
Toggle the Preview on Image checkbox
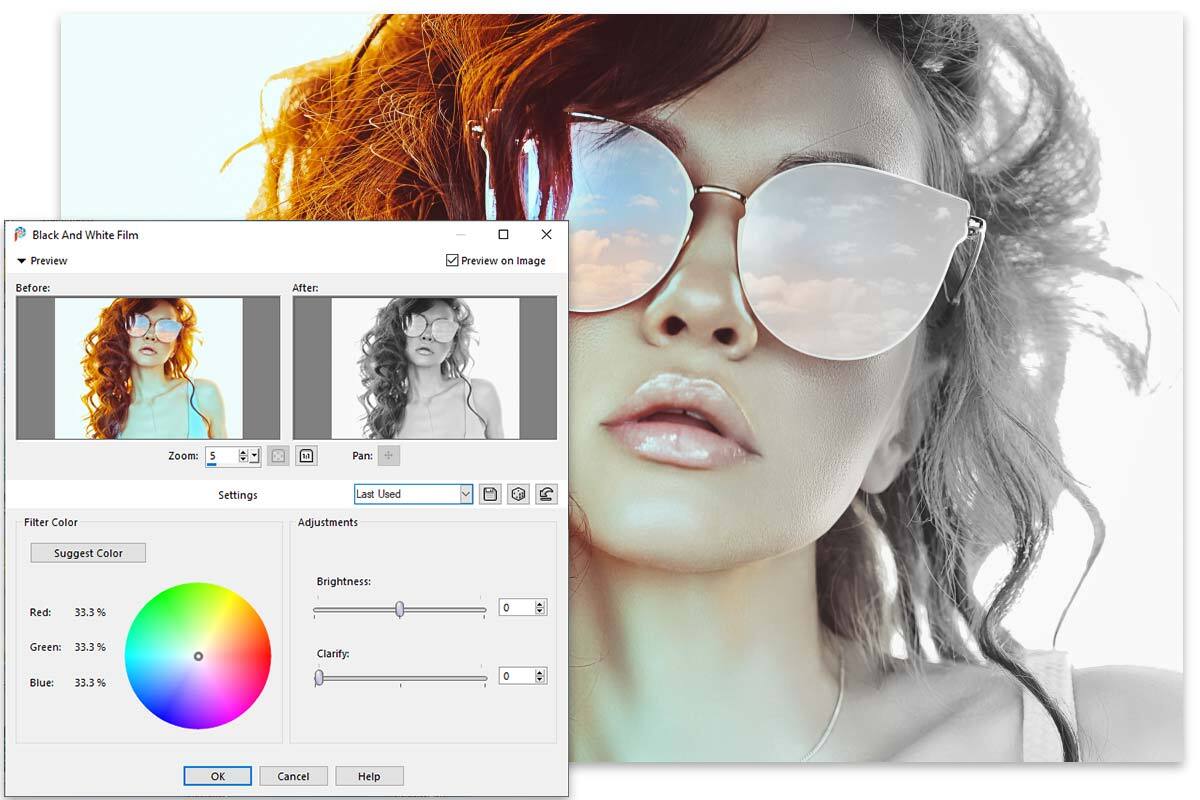tap(451, 260)
